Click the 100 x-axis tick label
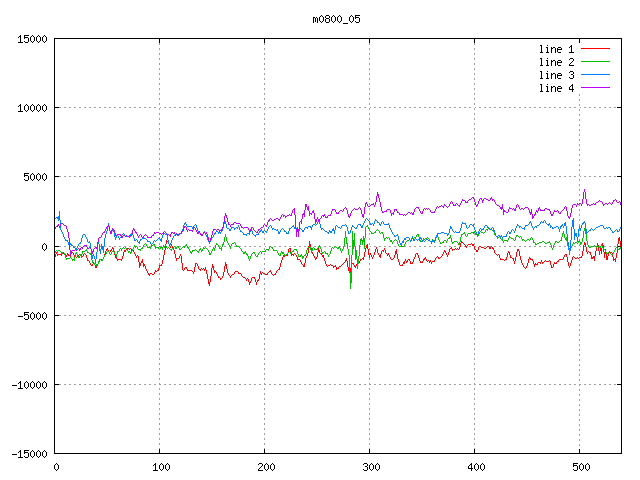Screen dimensions: 640x480 (160, 467)
